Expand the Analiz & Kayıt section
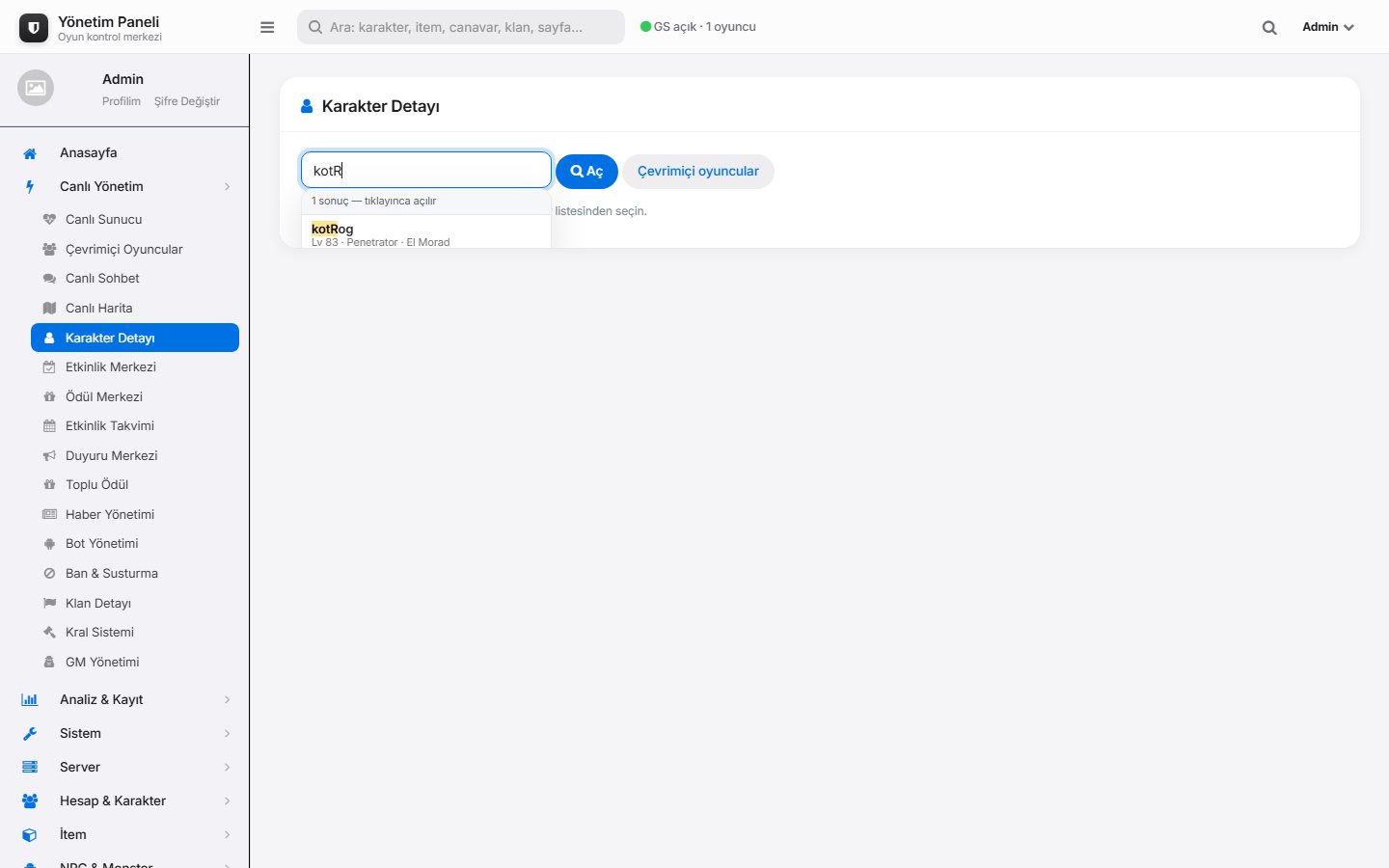The image size is (1389, 868). coord(124,699)
